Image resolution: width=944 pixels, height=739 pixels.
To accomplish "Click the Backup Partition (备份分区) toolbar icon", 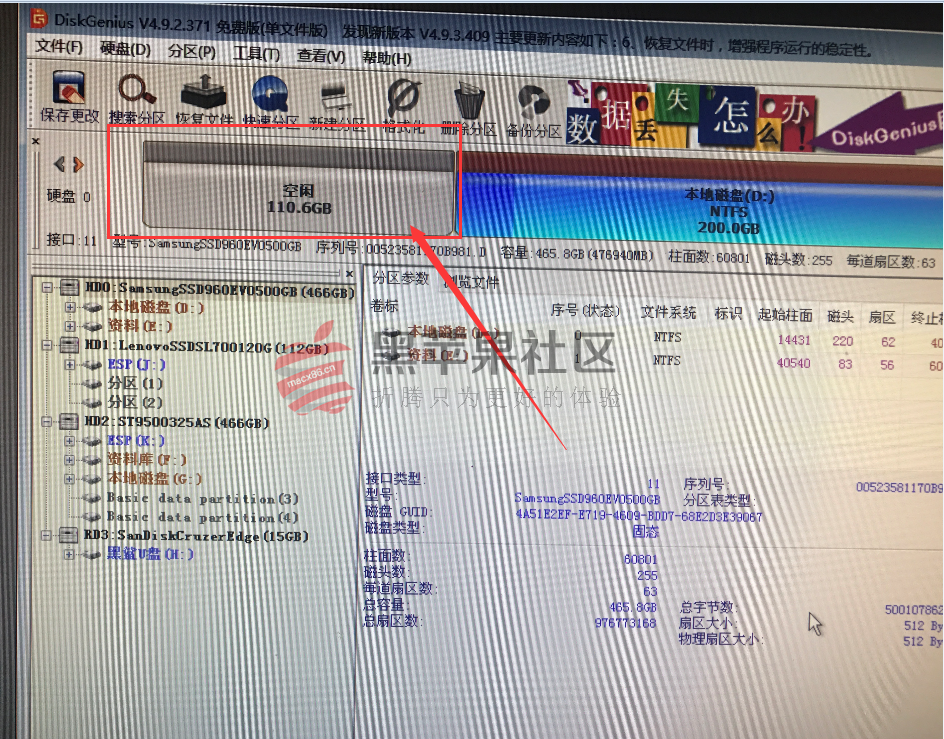I will pos(534,103).
